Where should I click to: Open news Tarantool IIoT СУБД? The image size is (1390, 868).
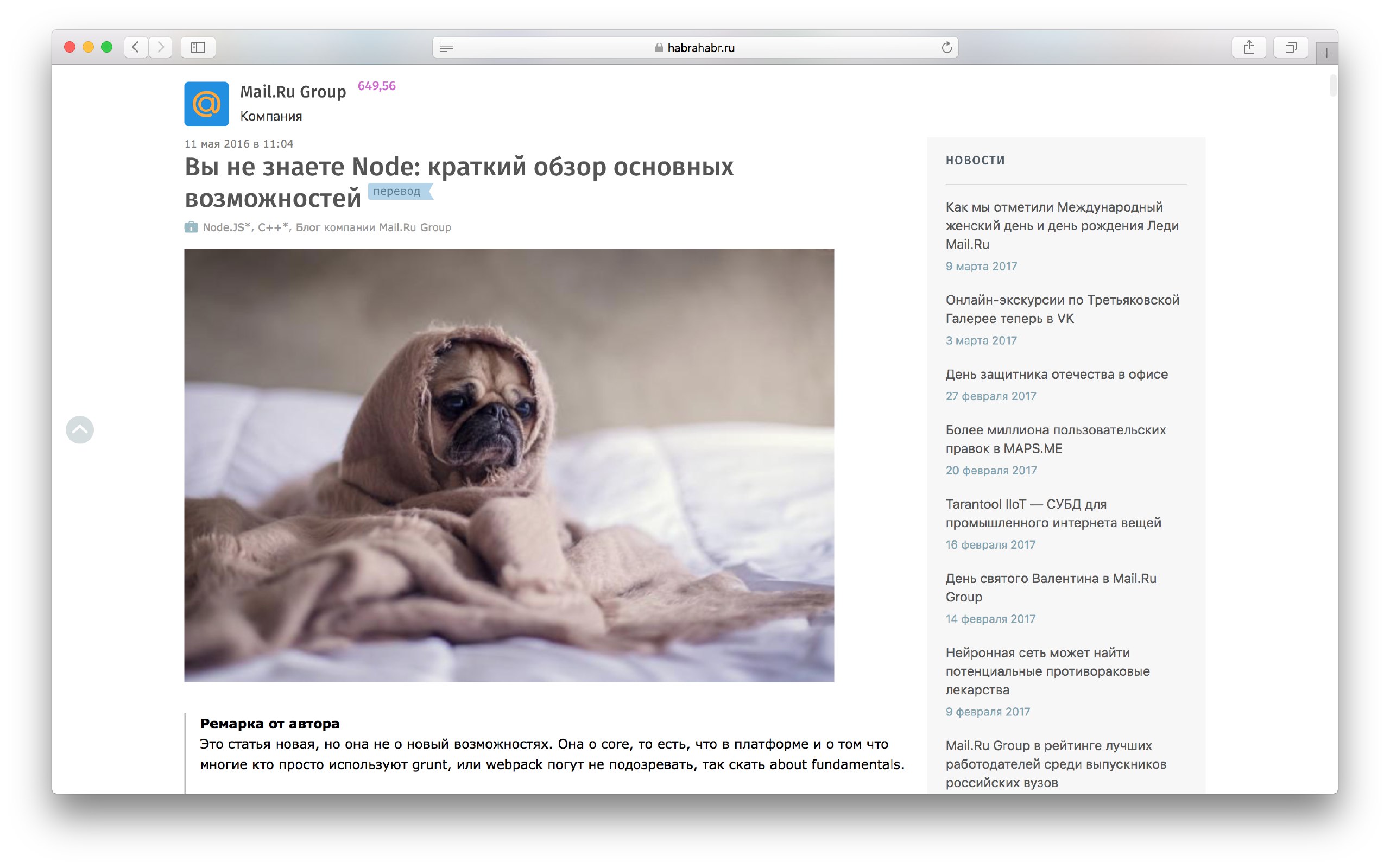1053,513
